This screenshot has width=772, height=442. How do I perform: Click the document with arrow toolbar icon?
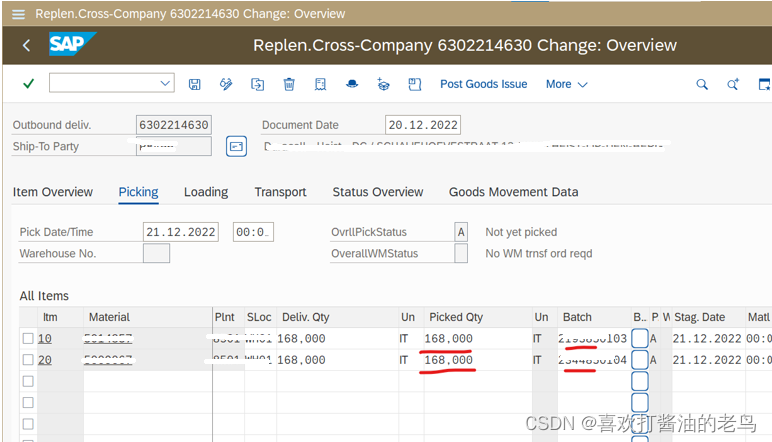[x=257, y=84]
